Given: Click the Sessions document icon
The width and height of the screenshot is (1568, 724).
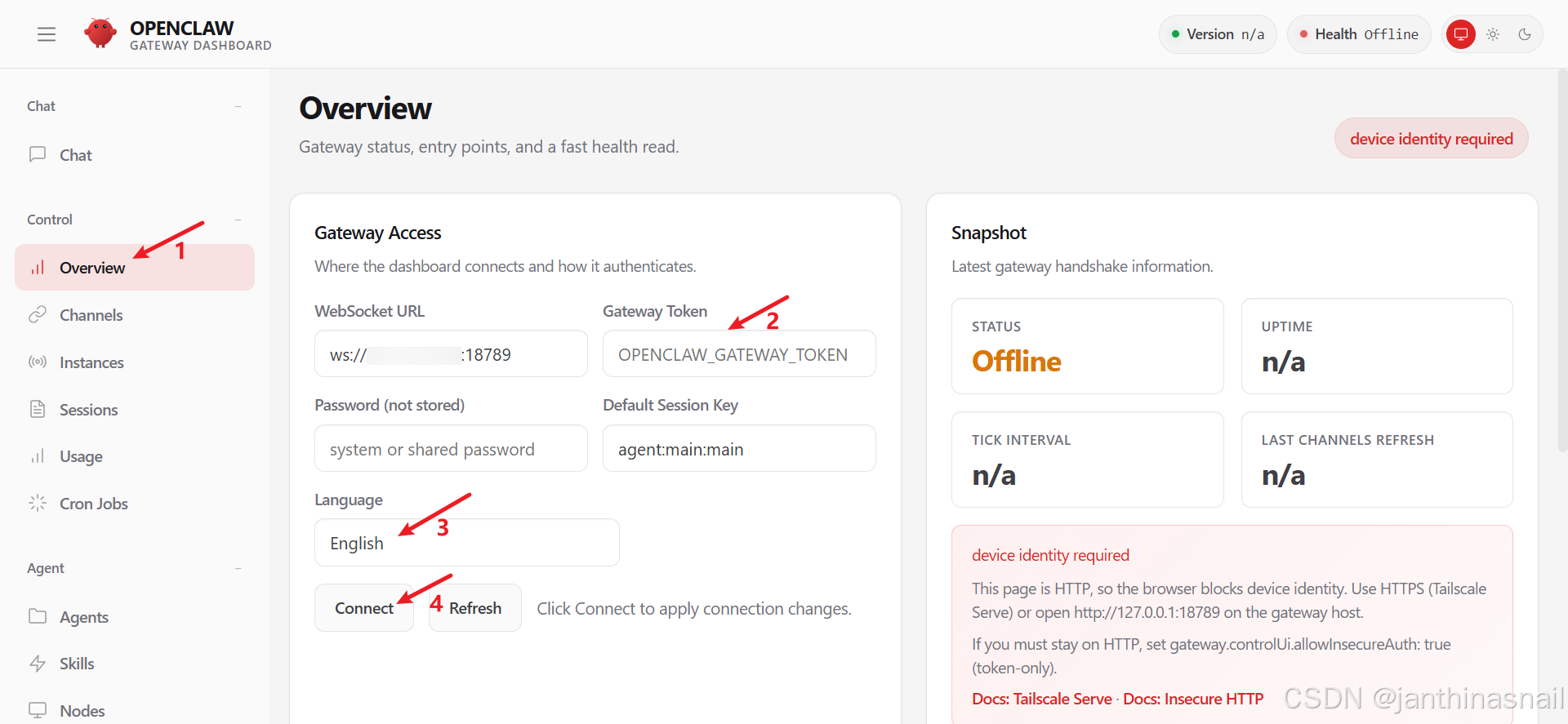Looking at the screenshot, I should (38, 409).
